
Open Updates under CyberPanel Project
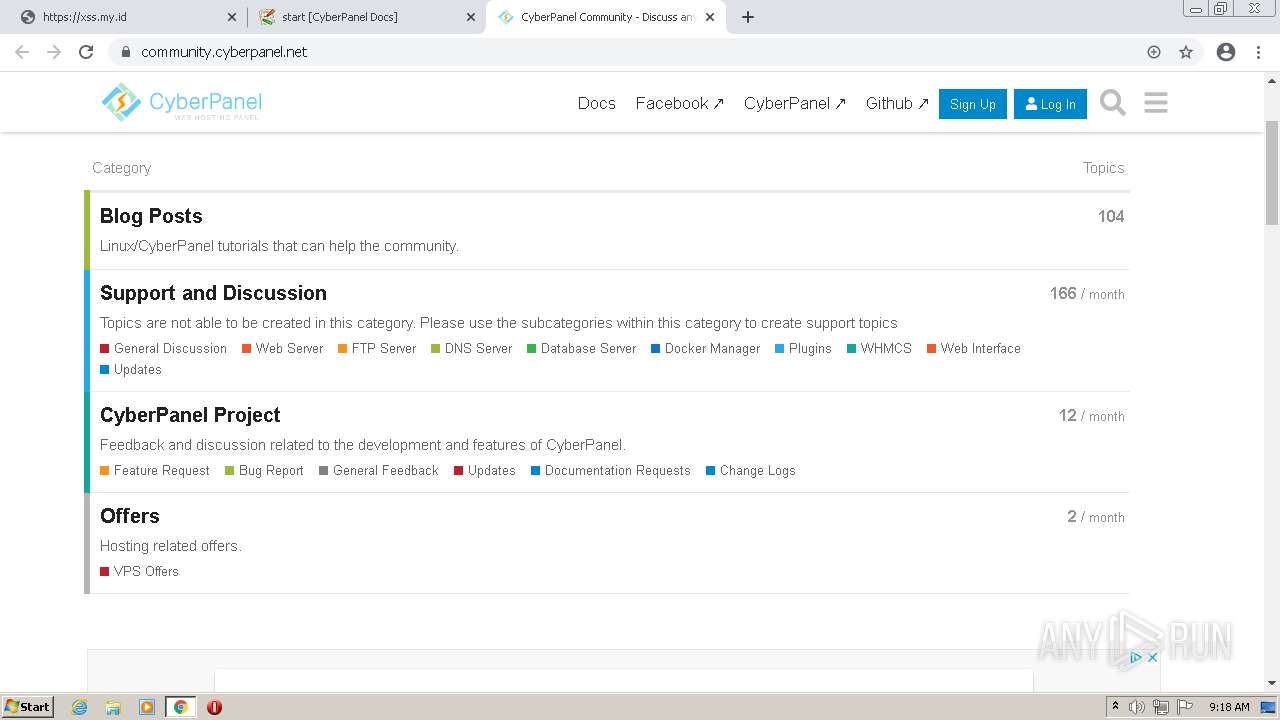(484, 470)
